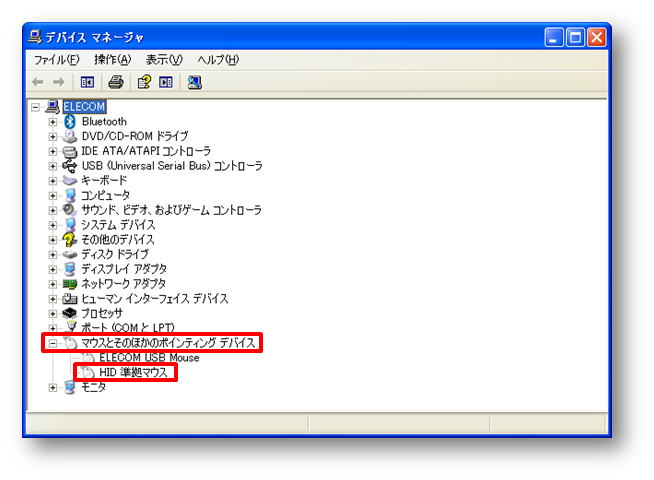Collapse the マウスとそのほかのポインティング デバイス node

53,343
